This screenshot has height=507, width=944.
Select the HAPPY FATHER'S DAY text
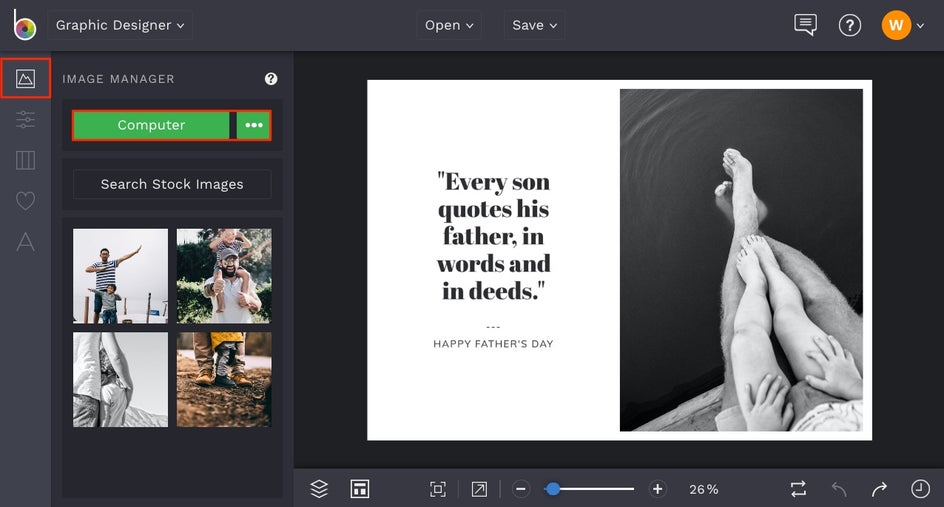pos(493,344)
